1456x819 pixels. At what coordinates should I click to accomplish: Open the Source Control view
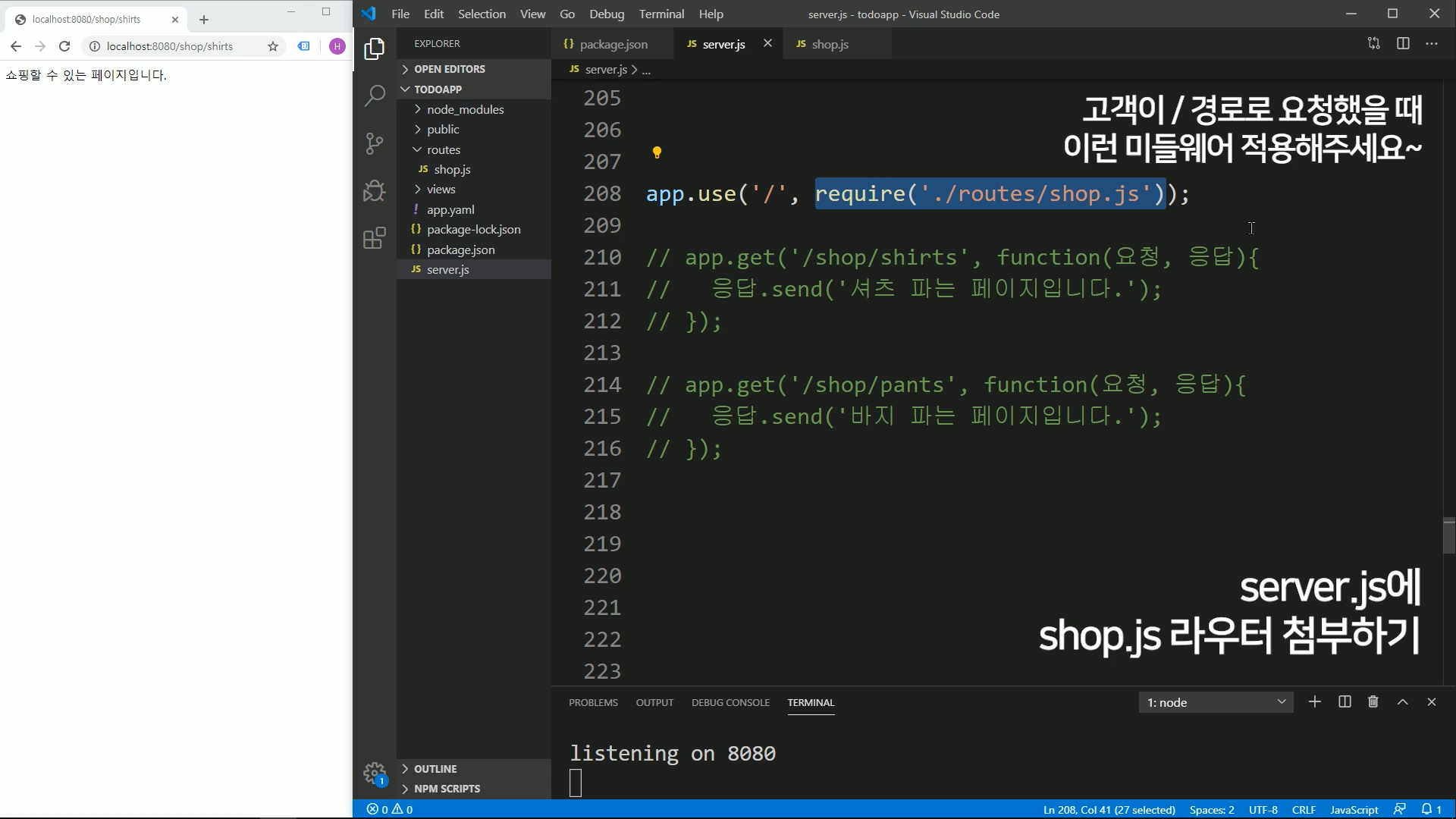point(375,143)
